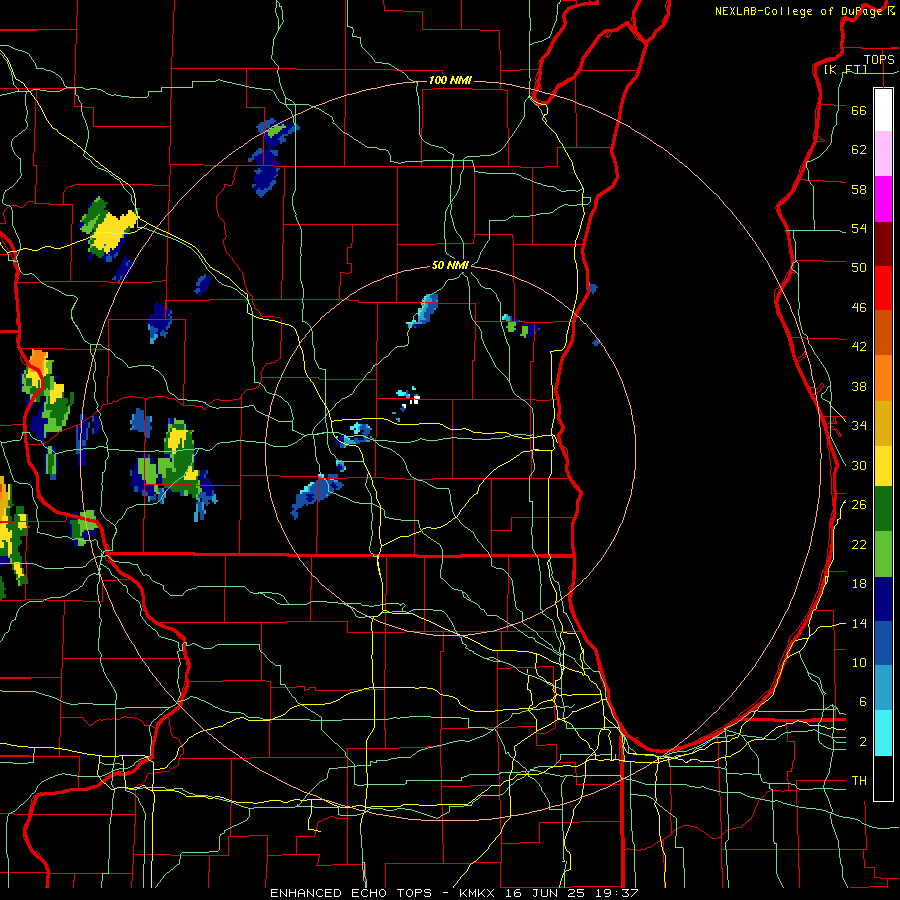Select the 50 NMI range ring label
This screenshot has height=900, width=900.
pyautogui.click(x=450, y=265)
